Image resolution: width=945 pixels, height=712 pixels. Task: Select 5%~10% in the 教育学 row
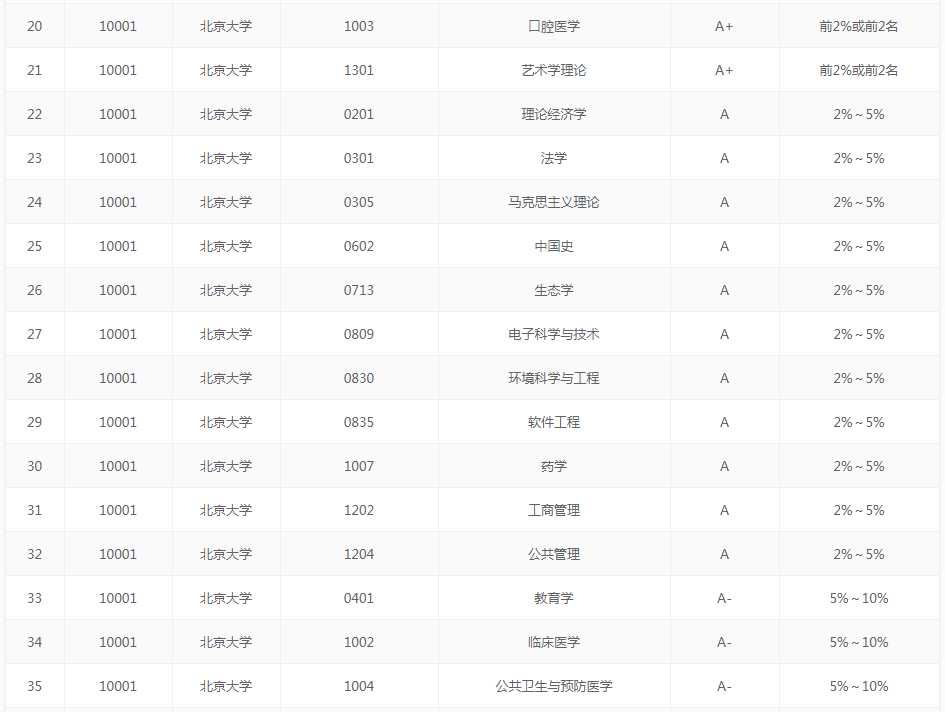click(859, 598)
